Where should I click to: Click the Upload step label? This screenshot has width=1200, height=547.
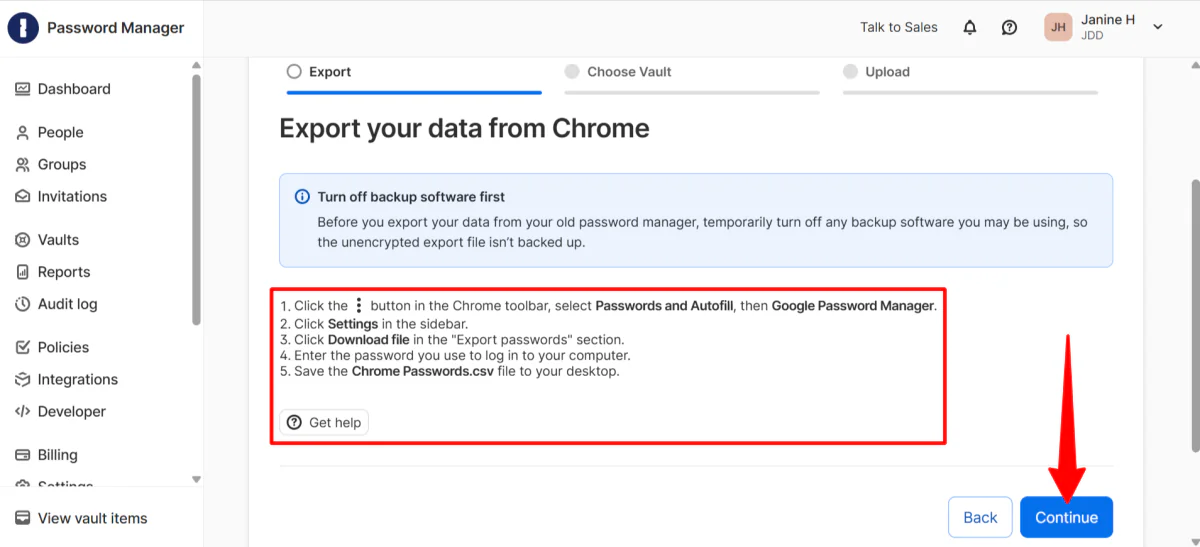pyautogui.click(x=888, y=72)
